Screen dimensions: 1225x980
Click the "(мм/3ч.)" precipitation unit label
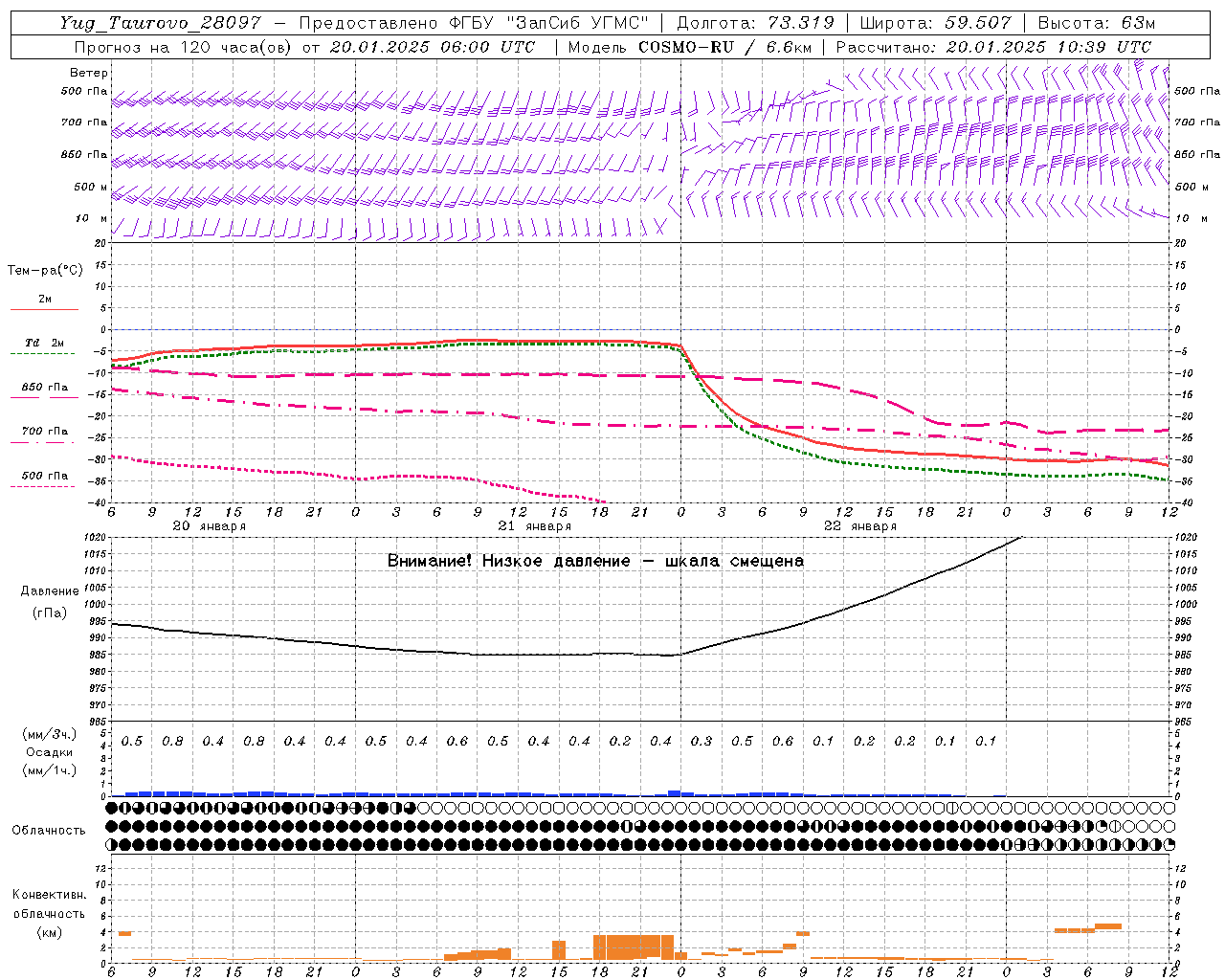pos(49,734)
